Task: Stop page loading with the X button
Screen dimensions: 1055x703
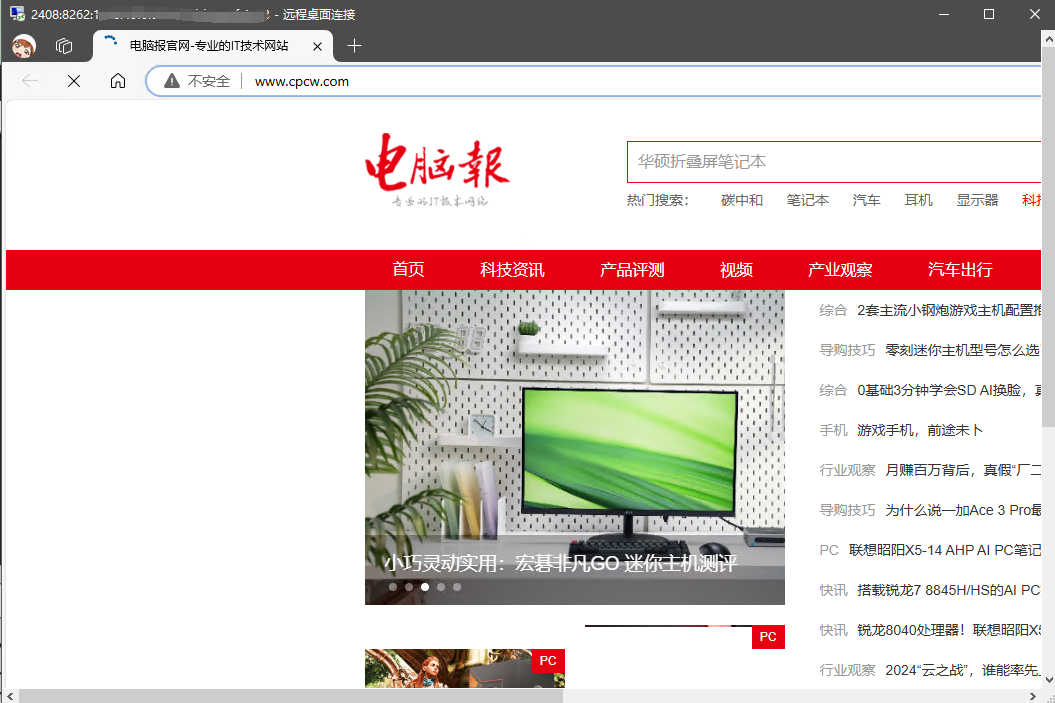Action: 74,81
